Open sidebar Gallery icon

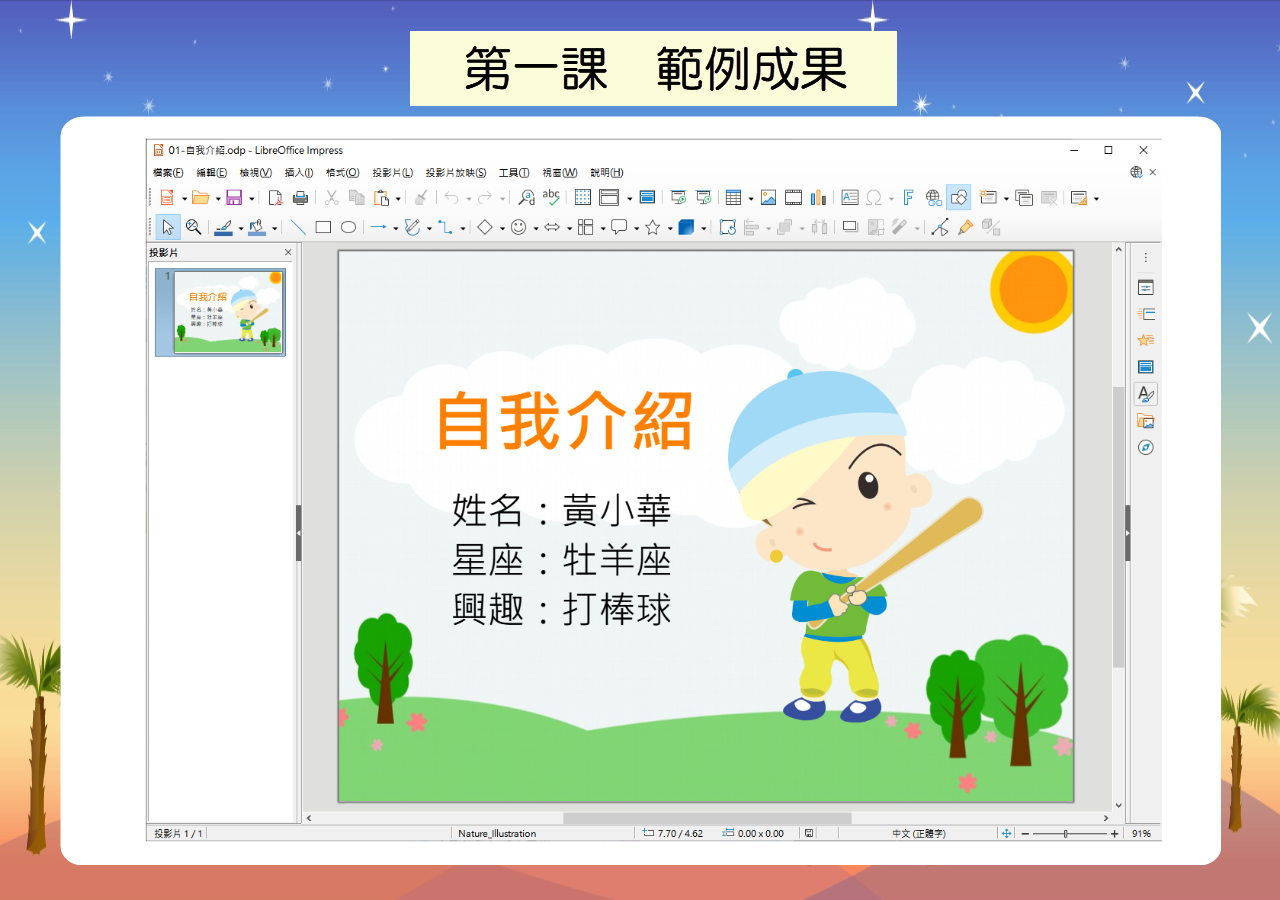[x=1146, y=421]
